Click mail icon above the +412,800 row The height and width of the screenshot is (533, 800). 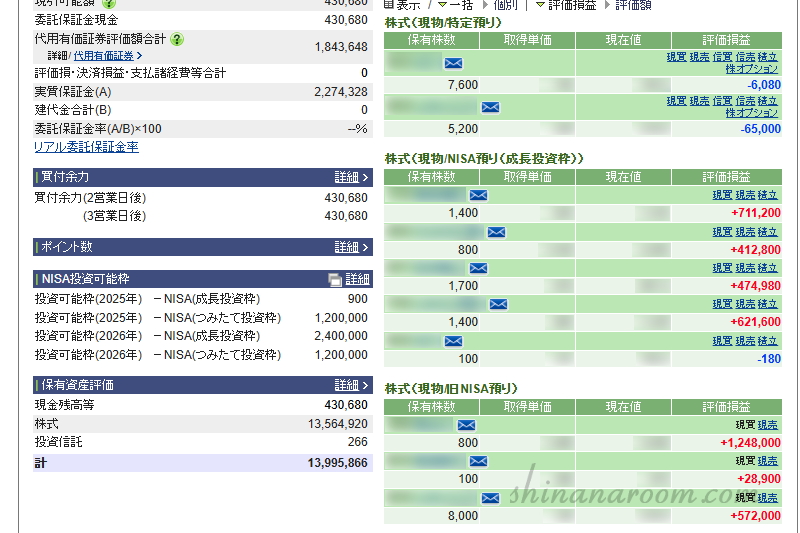496,232
